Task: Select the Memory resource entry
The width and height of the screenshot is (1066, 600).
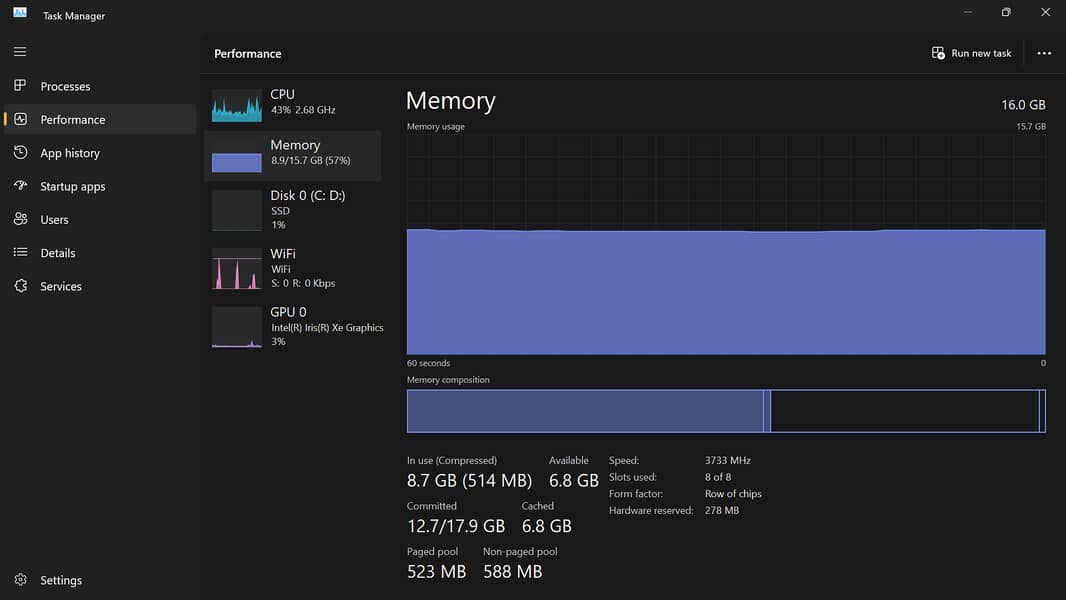Action: (292, 156)
